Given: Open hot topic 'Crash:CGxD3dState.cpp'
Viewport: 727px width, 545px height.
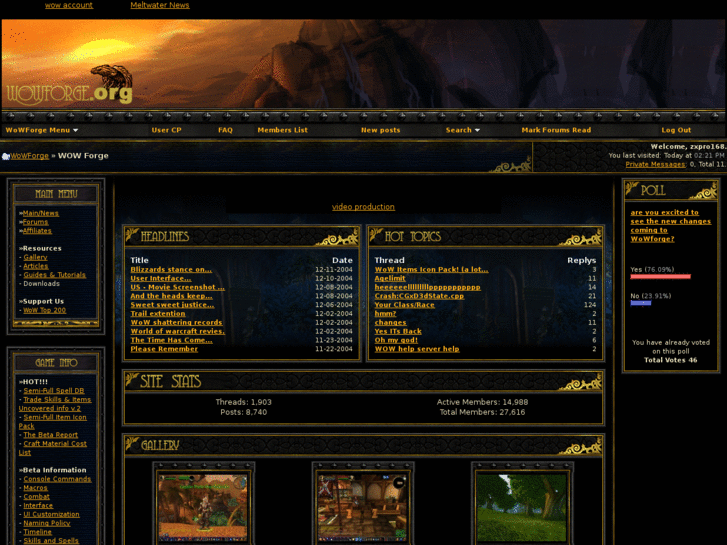Looking at the screenshot, I should (x=419, y=296).
